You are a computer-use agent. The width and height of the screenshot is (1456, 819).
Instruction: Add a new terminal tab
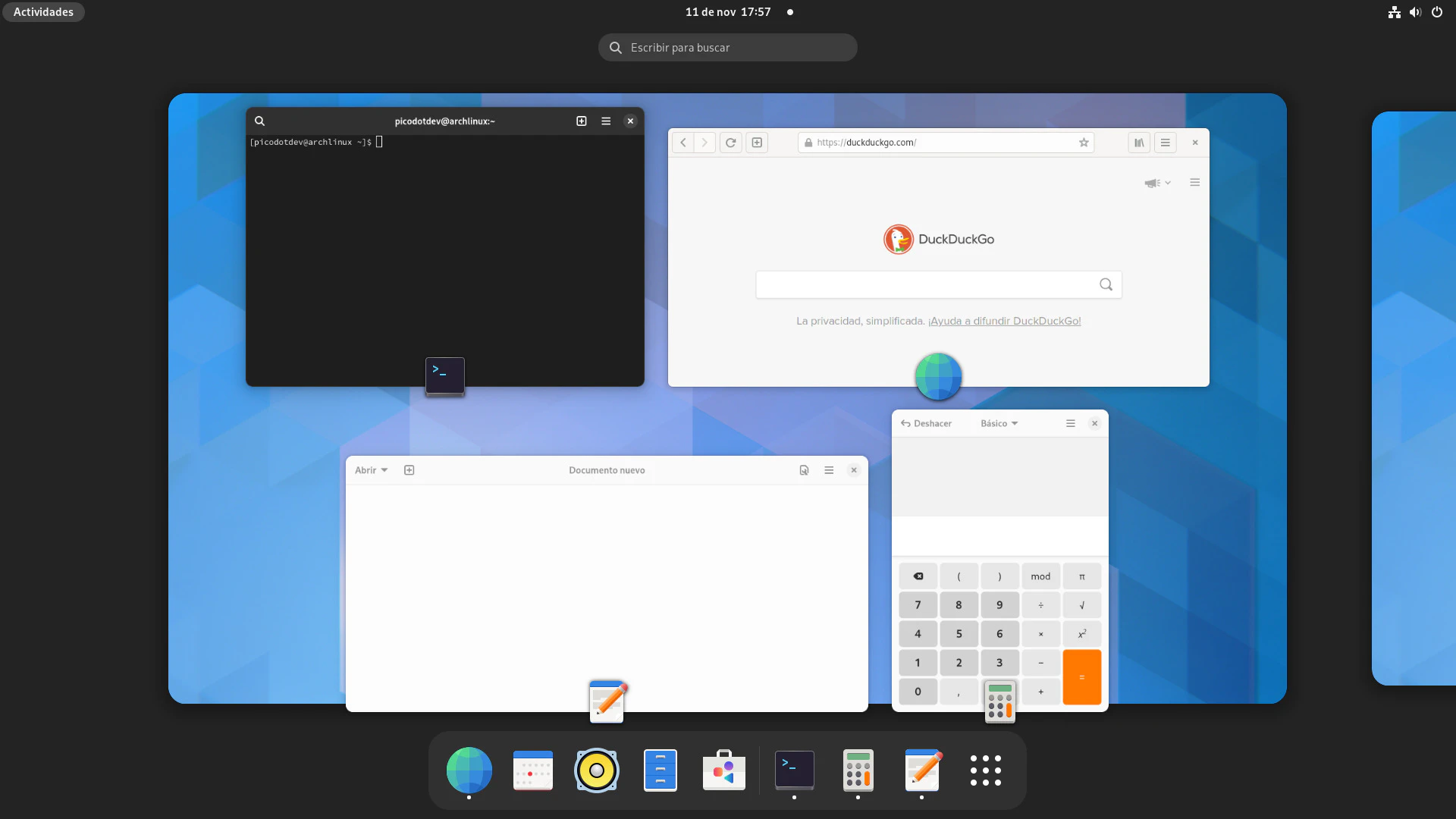(582, 121)
